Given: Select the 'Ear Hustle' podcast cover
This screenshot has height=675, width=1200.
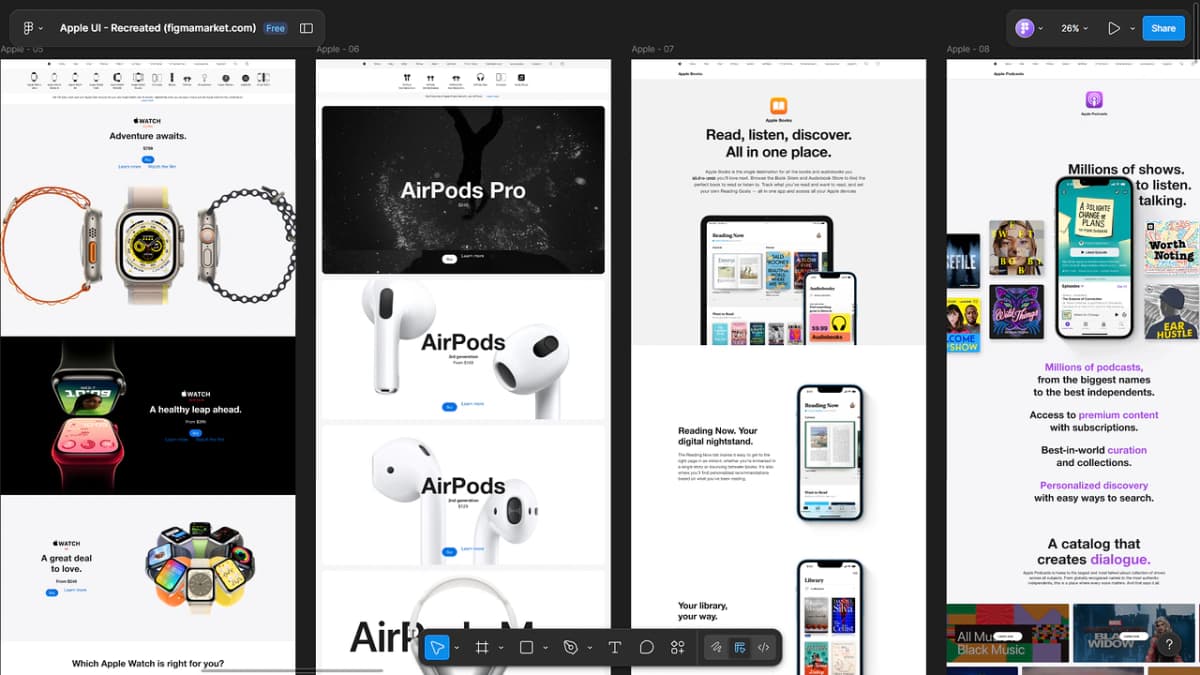Looking at the screenshot, I should (1170, 313).
